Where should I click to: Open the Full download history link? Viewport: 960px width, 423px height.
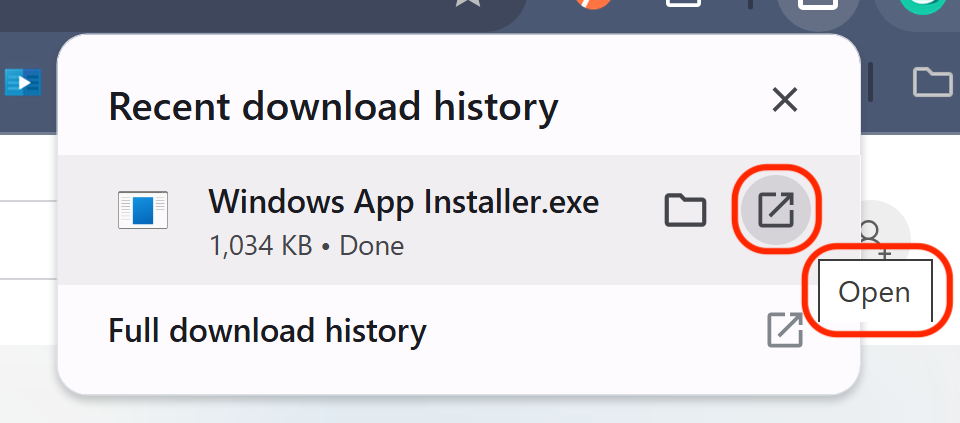click(267, 330)
